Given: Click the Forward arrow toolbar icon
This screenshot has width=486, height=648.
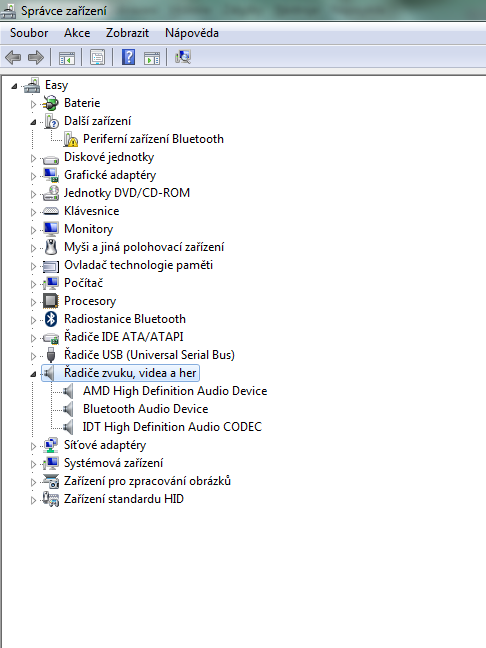Looking at the screenshot, I should coord(36,57).
